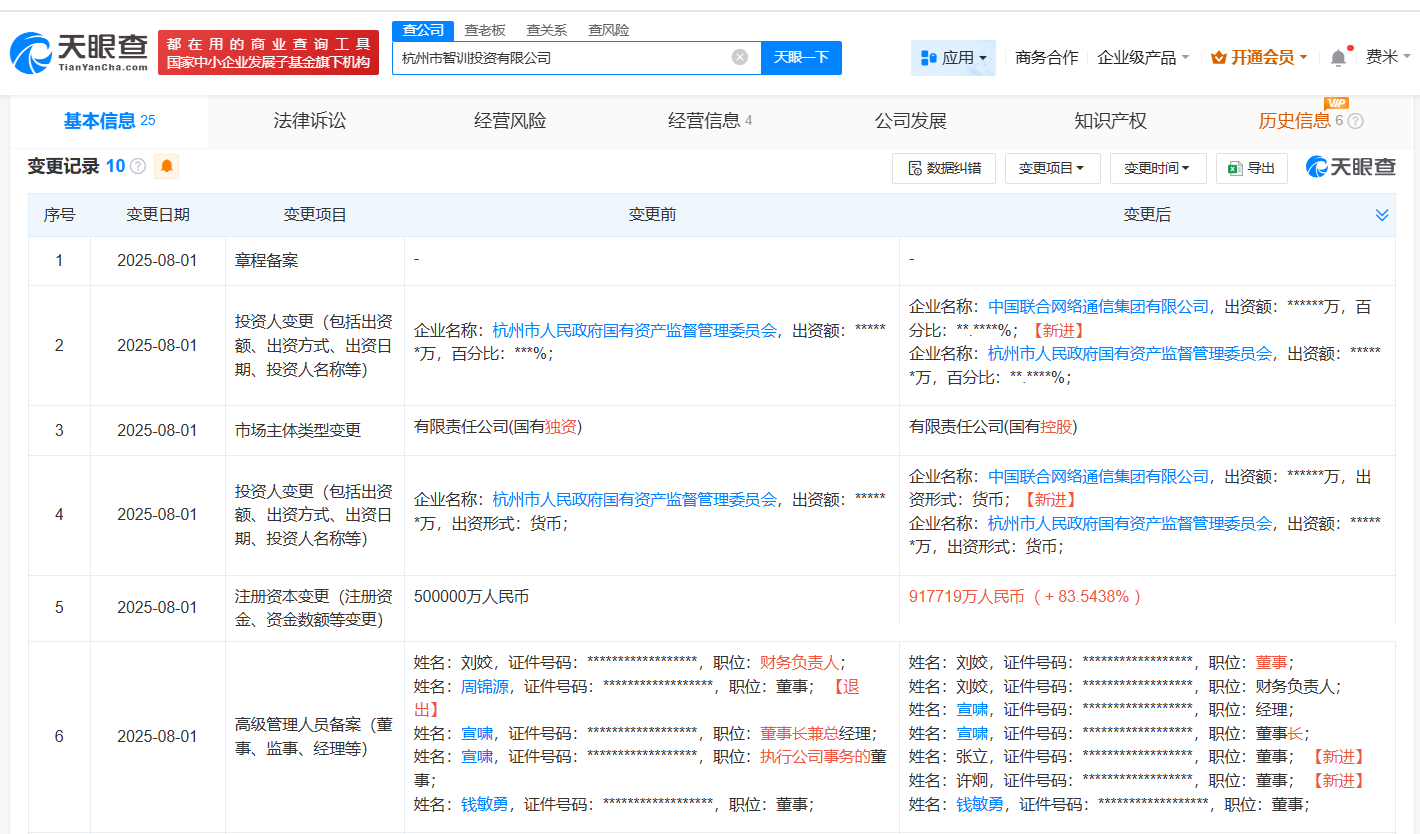Click the 数据纠错 button
The height and width of the screenshot is (834, 1420).
(x=944, y=168)
